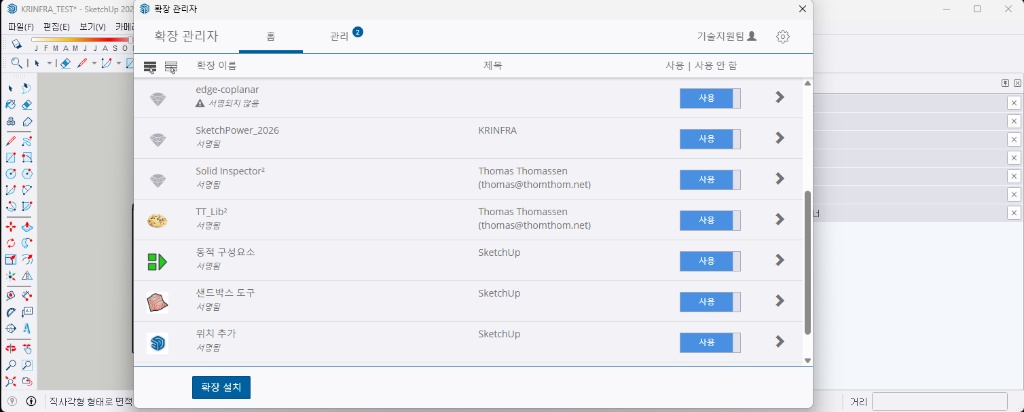Select the Push/Pull tool
This screenshot has height=412, width=1024.
coord(27,227)
